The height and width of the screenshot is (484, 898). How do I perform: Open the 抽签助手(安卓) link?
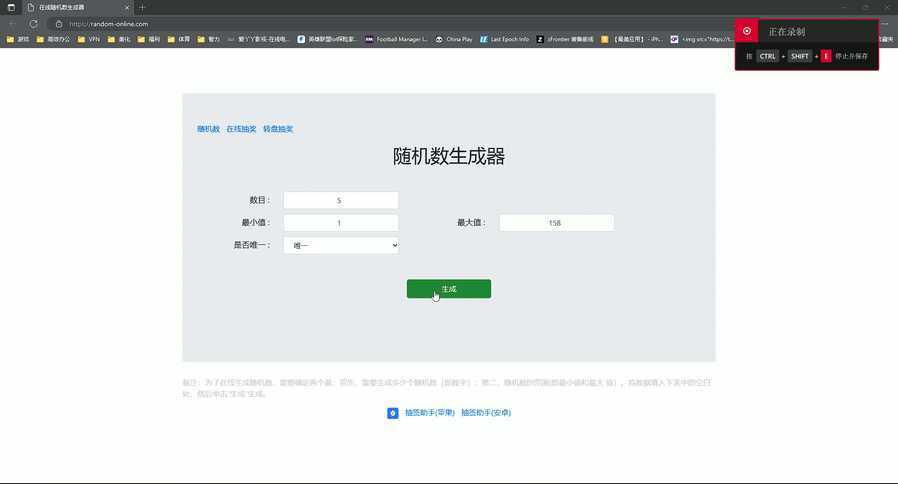click(486, 412)
